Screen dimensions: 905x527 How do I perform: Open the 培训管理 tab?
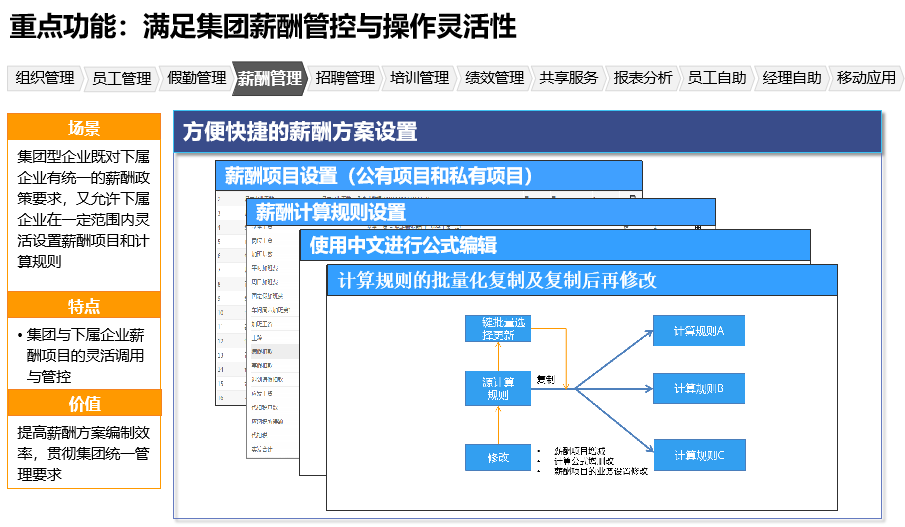419,78
